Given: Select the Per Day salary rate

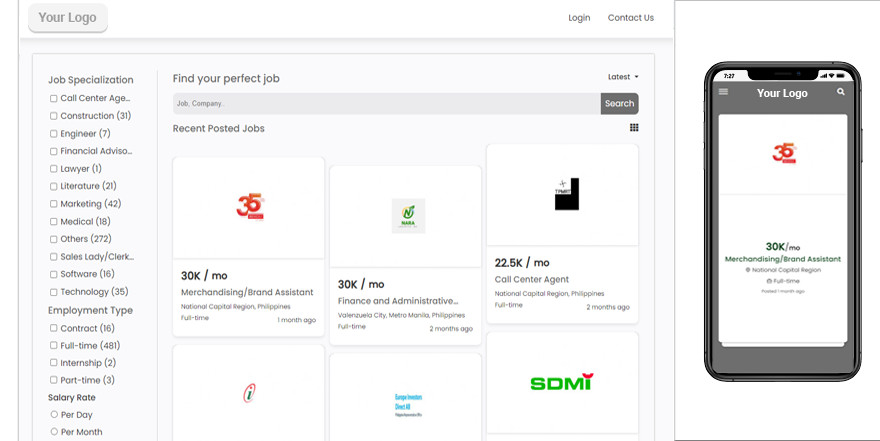Looking at the screenshot, I should click(54, 415).
